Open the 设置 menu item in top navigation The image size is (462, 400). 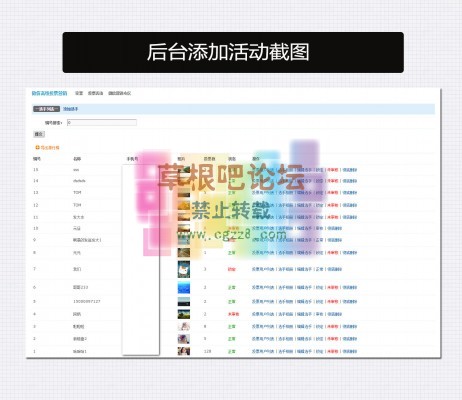[79, 93]
